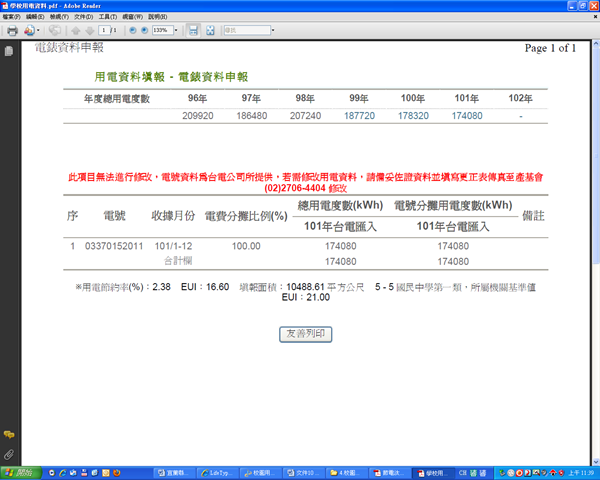Click the Outlook Express quick launch icon
The height and width of the screenshot is (480, 600).
click(73, 473)
